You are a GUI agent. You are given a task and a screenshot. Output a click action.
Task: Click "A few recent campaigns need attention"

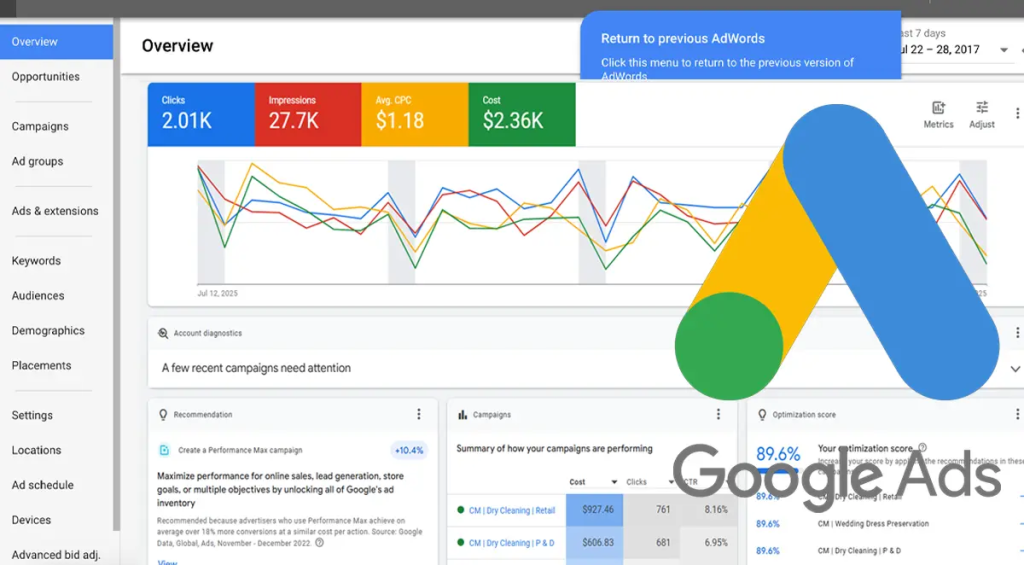click(x=256, y=368)
